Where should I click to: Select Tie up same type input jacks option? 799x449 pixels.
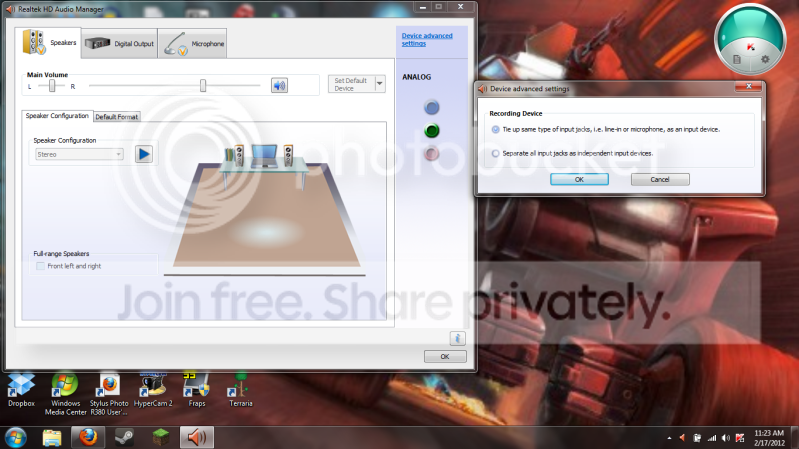click(x=495, y=129)
